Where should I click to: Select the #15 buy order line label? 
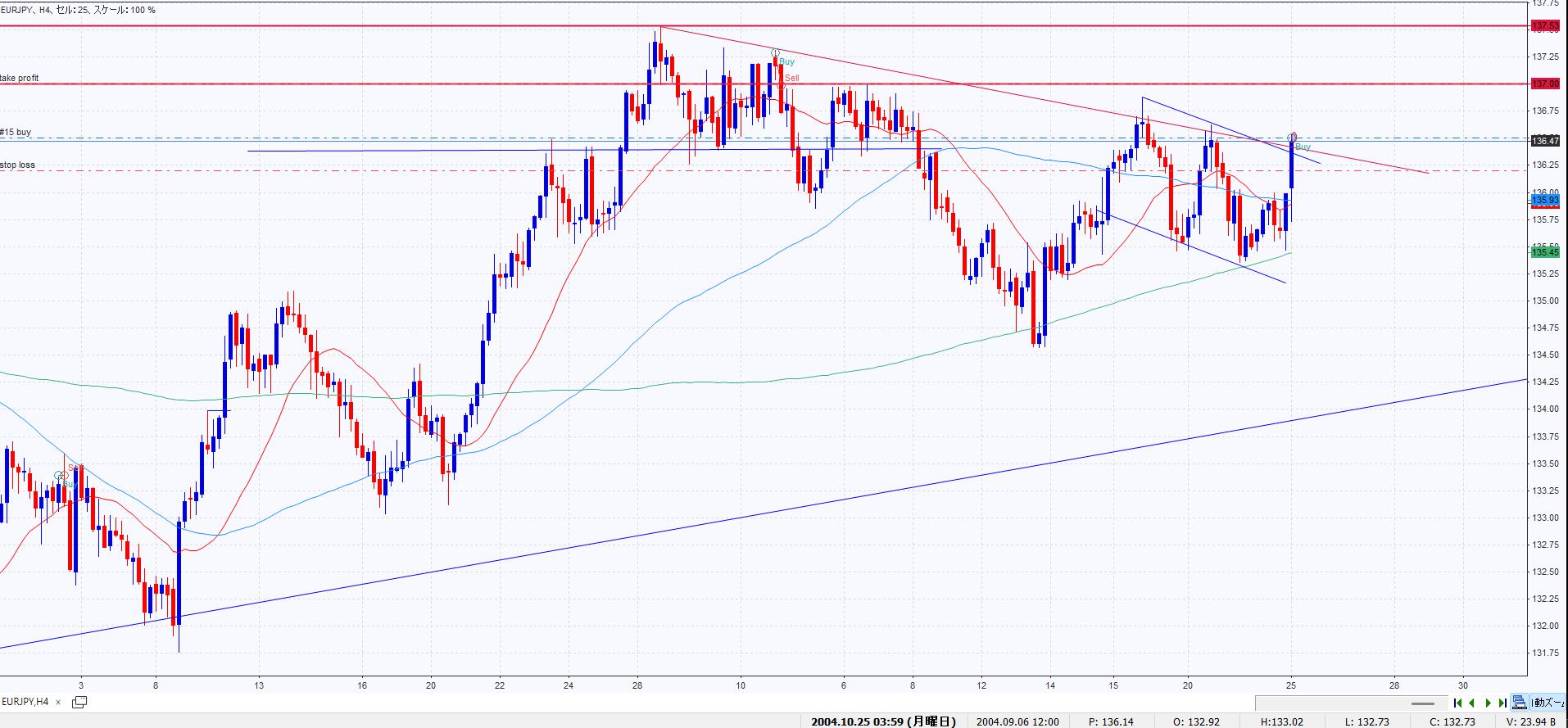pos(16,132)
